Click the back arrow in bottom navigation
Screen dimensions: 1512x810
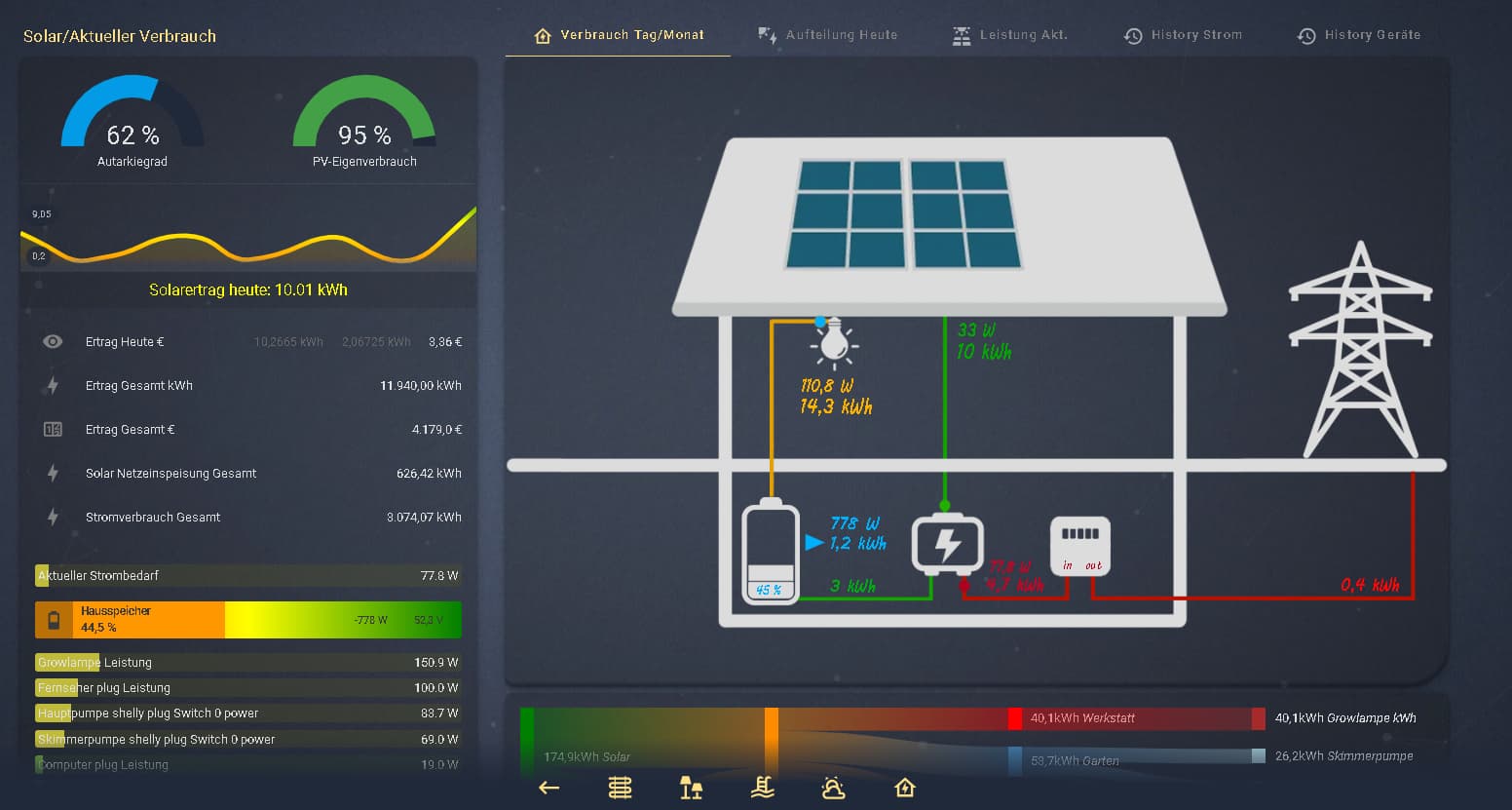click(549, 788)
